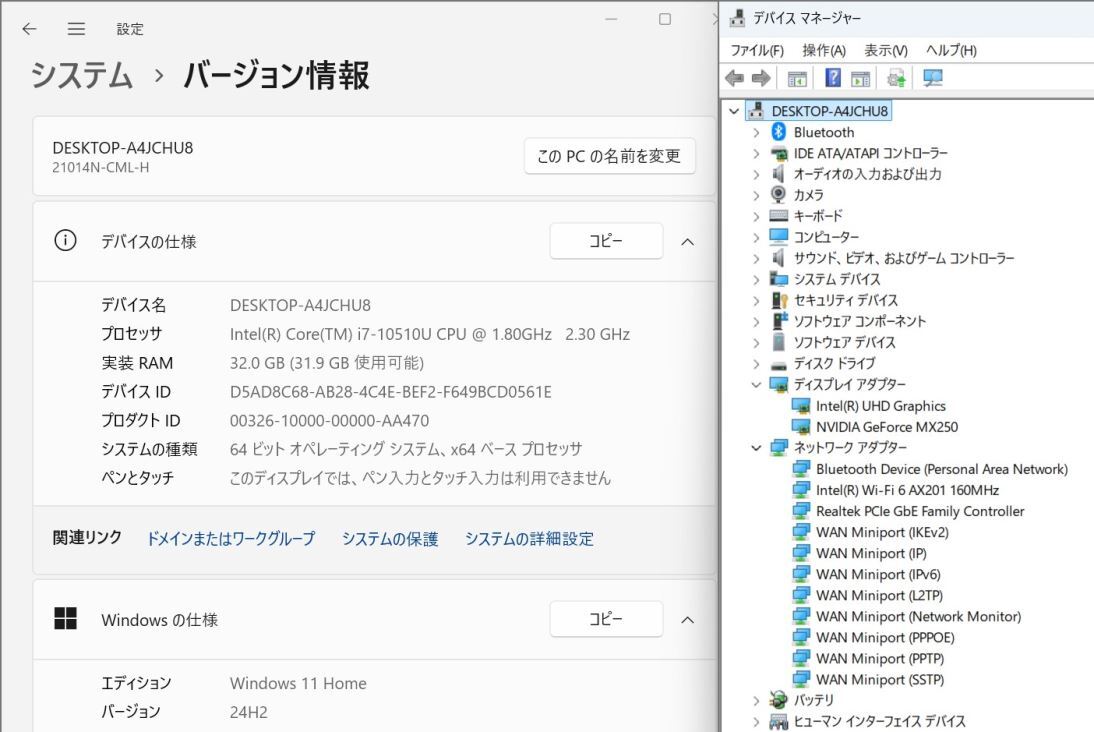The height and width of the screenshot is (732, 1094).
Task: Select WAN Miniport (IKEv2) entry
Action: [882, 532]
